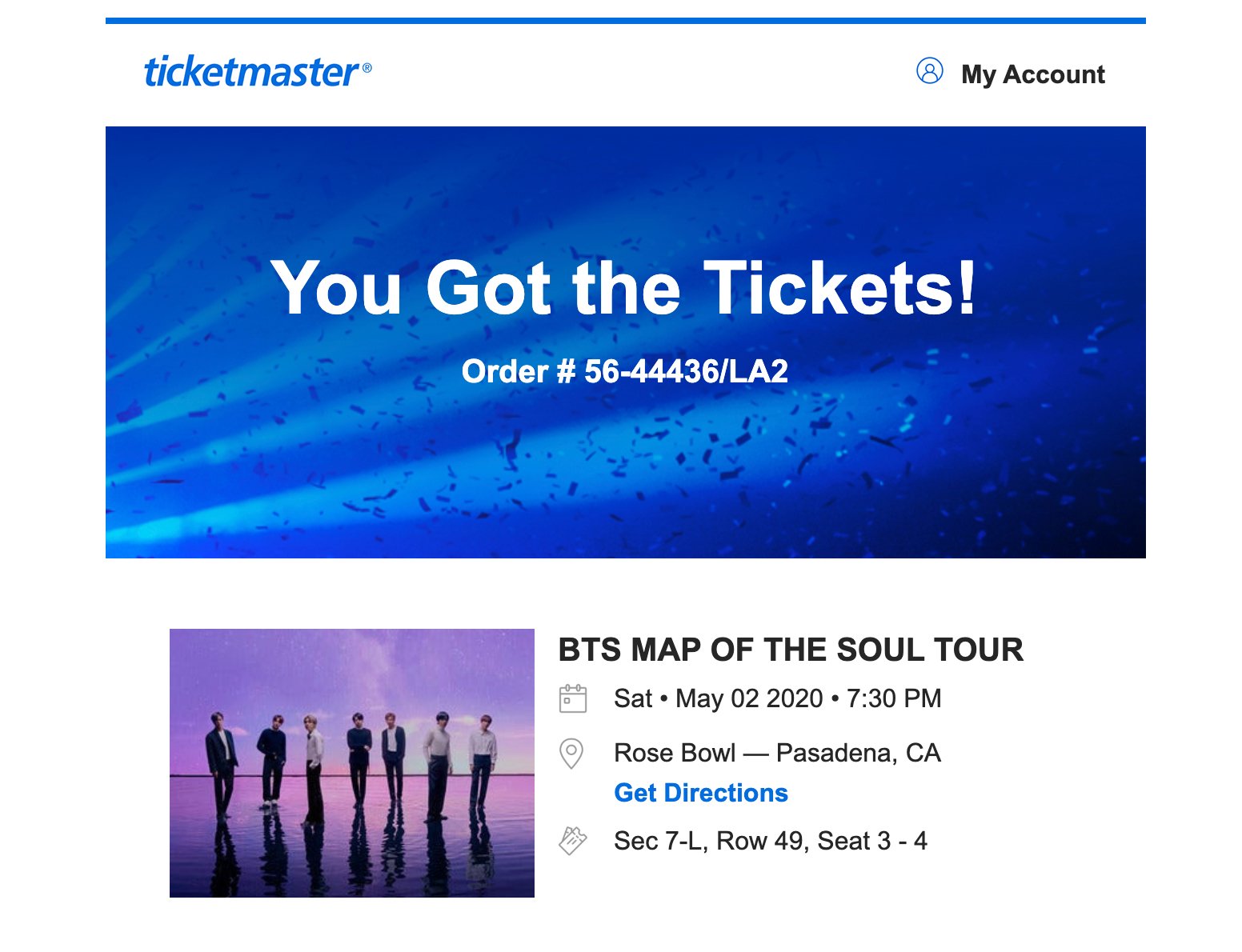Click the Rose Bowl — Pasadena, CA venue text
1242x952 pixels.
click(x=776, y=753)
